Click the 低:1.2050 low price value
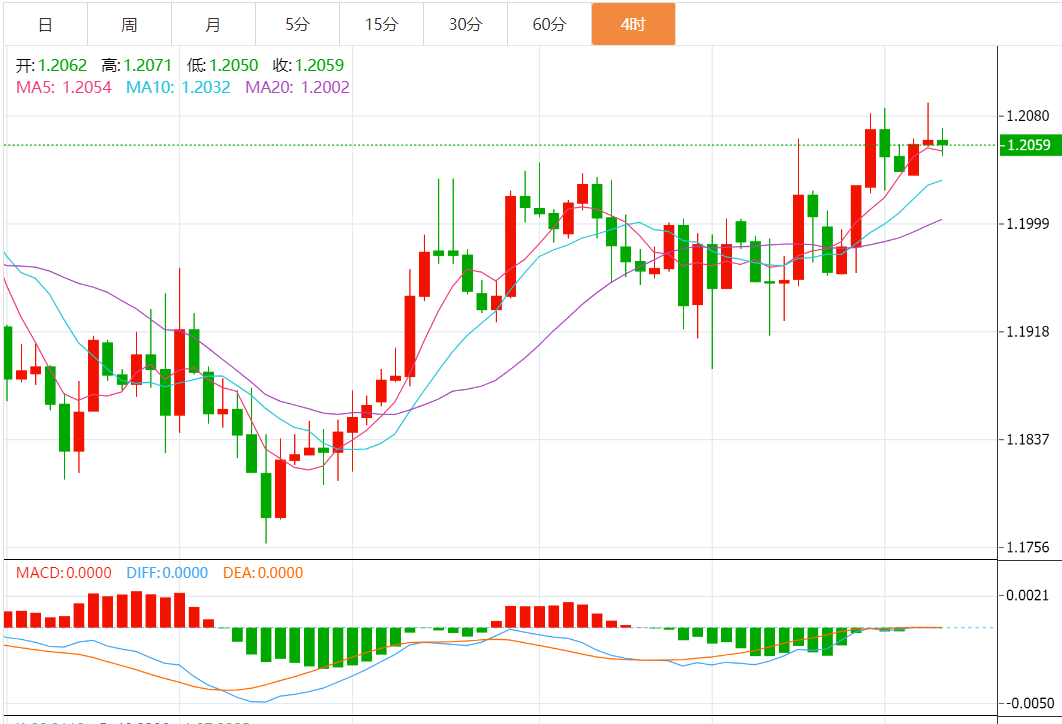This screenshot has height=724, width=1062. 223,65
